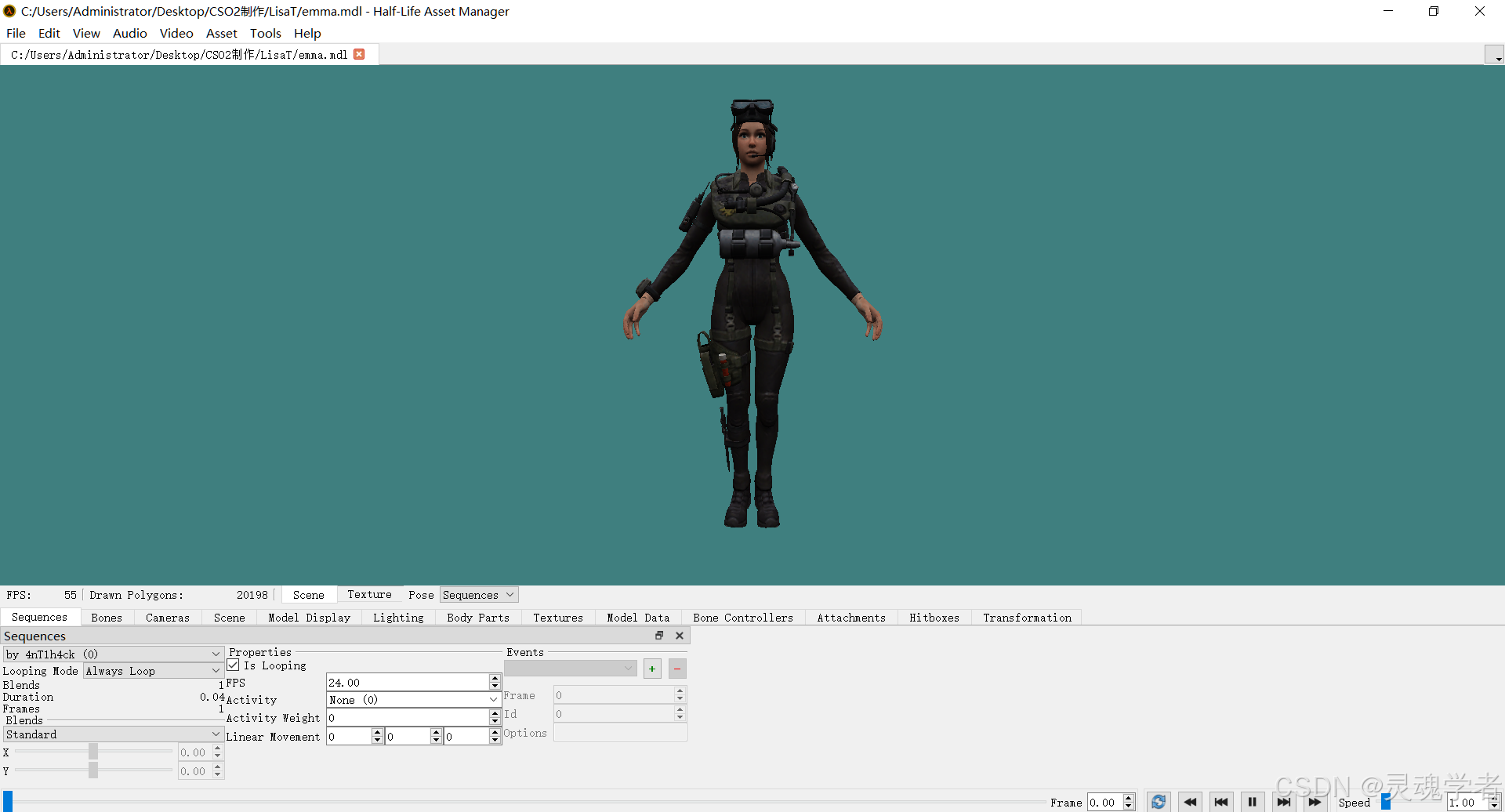Close the emma.mdl asset tab
The width and height of the screenshot is (1505, 812).
(359, 54)
